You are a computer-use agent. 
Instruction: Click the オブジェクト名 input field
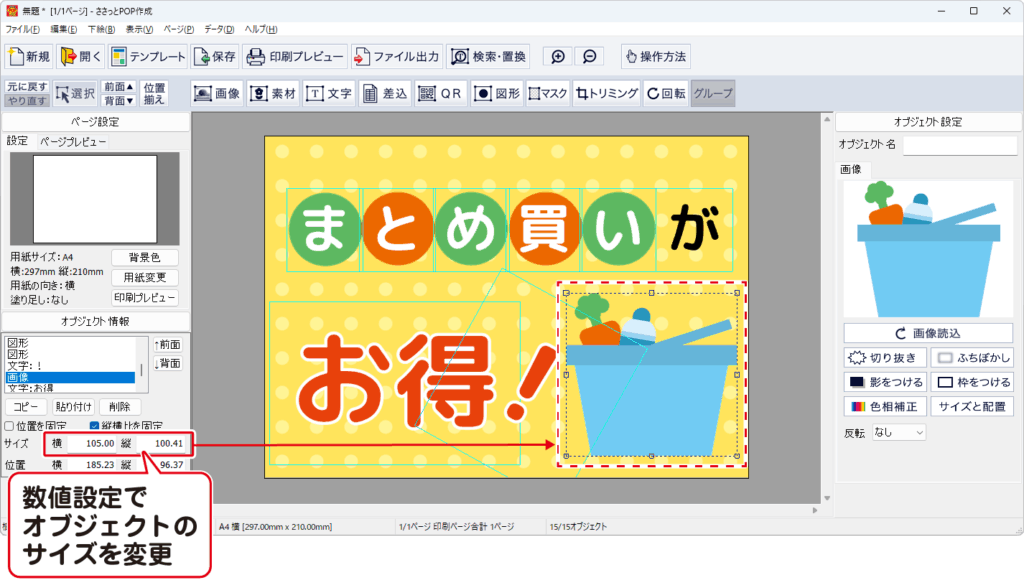(959, 145)
